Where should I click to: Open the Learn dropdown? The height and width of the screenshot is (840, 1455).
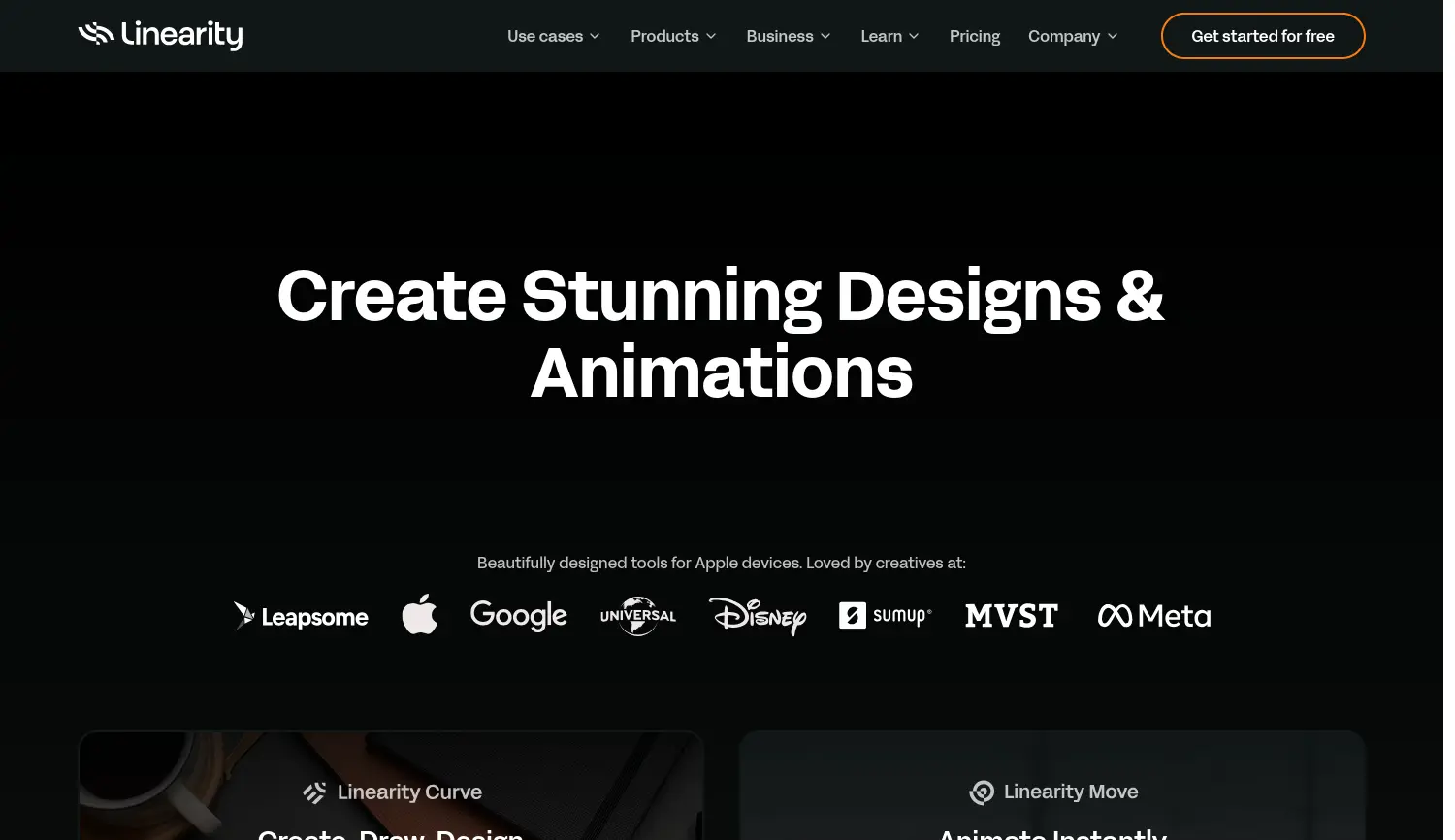tap(889, 36)
